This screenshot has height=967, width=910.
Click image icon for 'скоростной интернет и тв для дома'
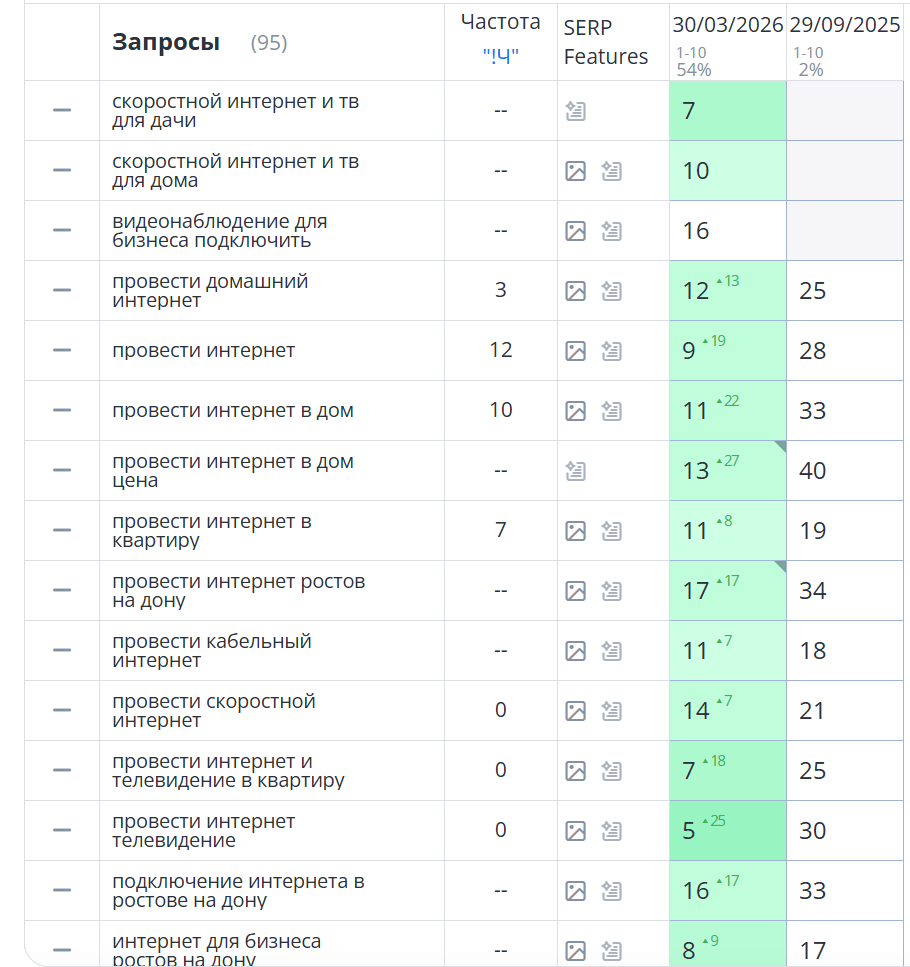click(575, 171)
